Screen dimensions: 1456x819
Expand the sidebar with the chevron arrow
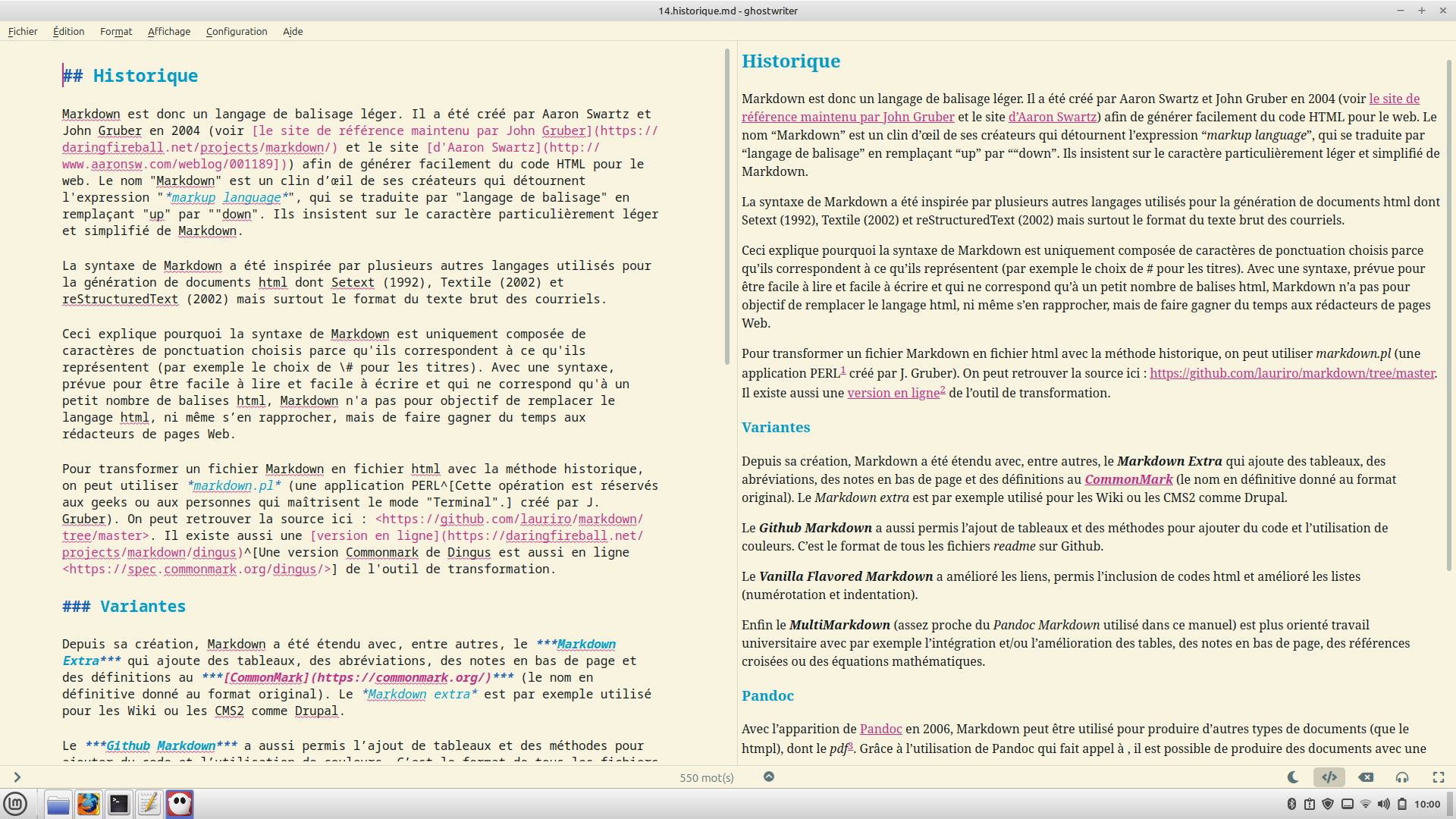(x=17, y=777)
